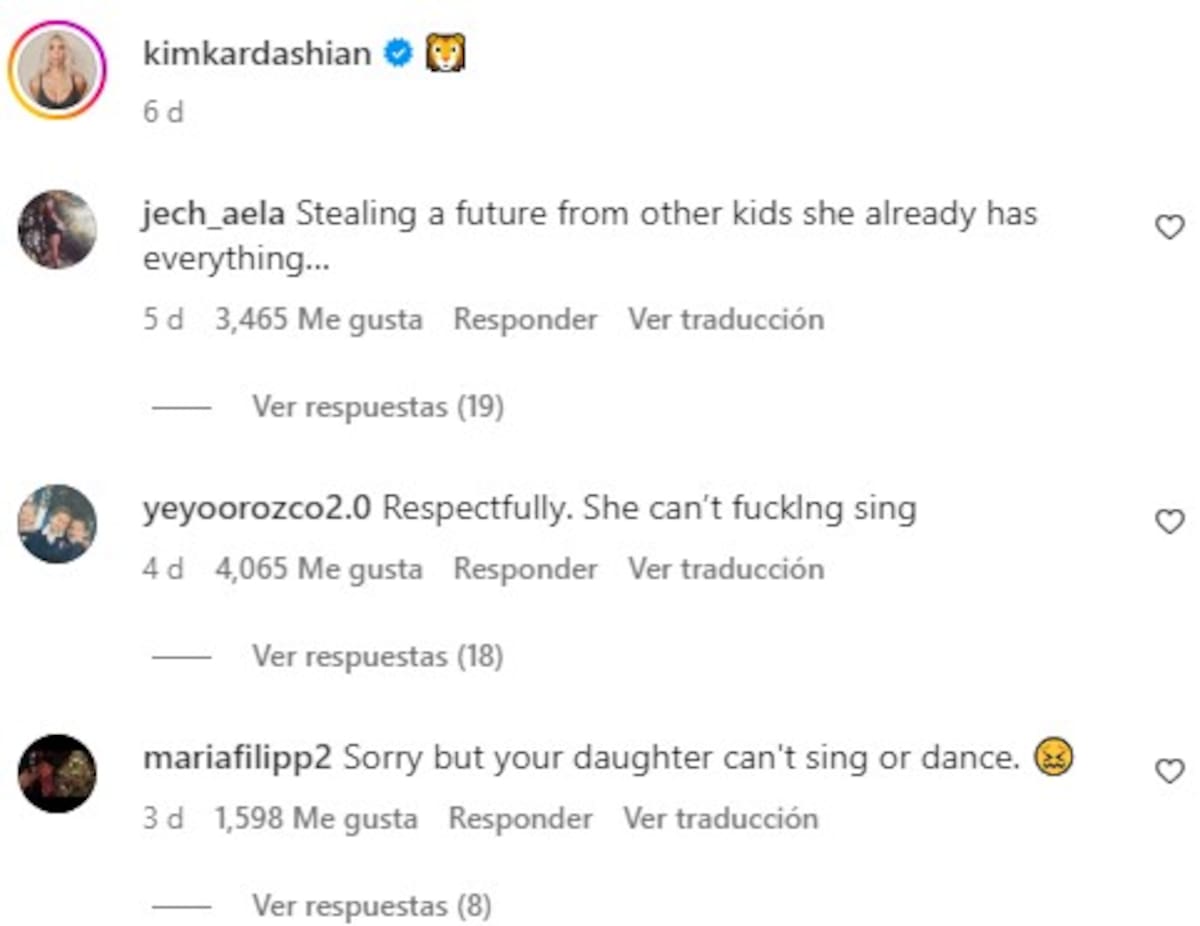The image size is (1200, 926).
Task: Open jech_aela's profile picture
Action: (57, 228)
